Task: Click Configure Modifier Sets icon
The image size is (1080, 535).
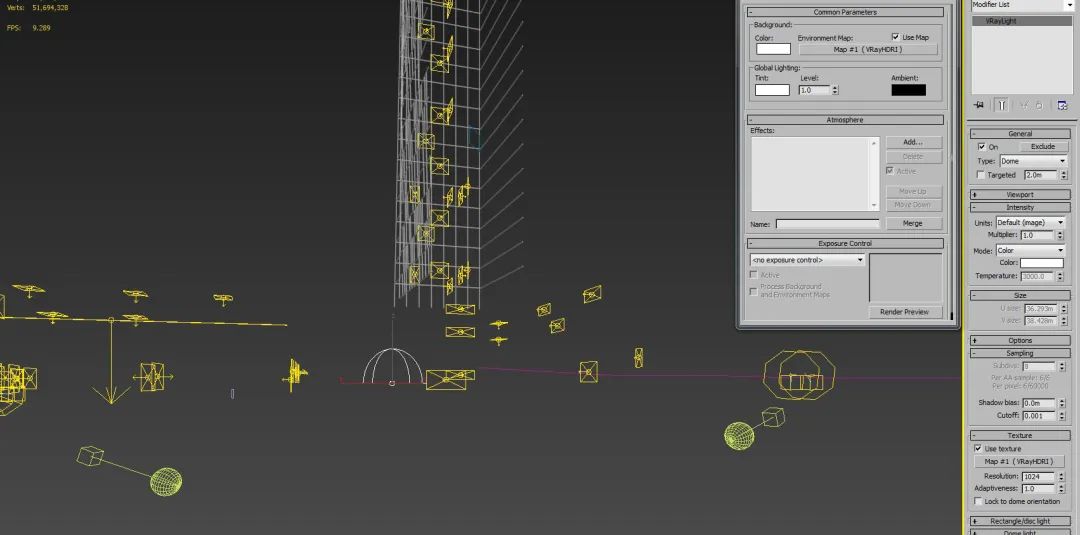Action: click(x=1062, y=105)
